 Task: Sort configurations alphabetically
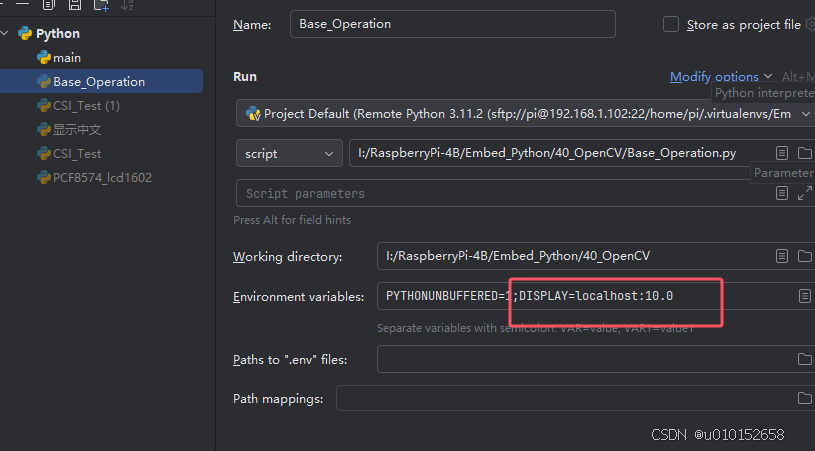coord(127,5)
